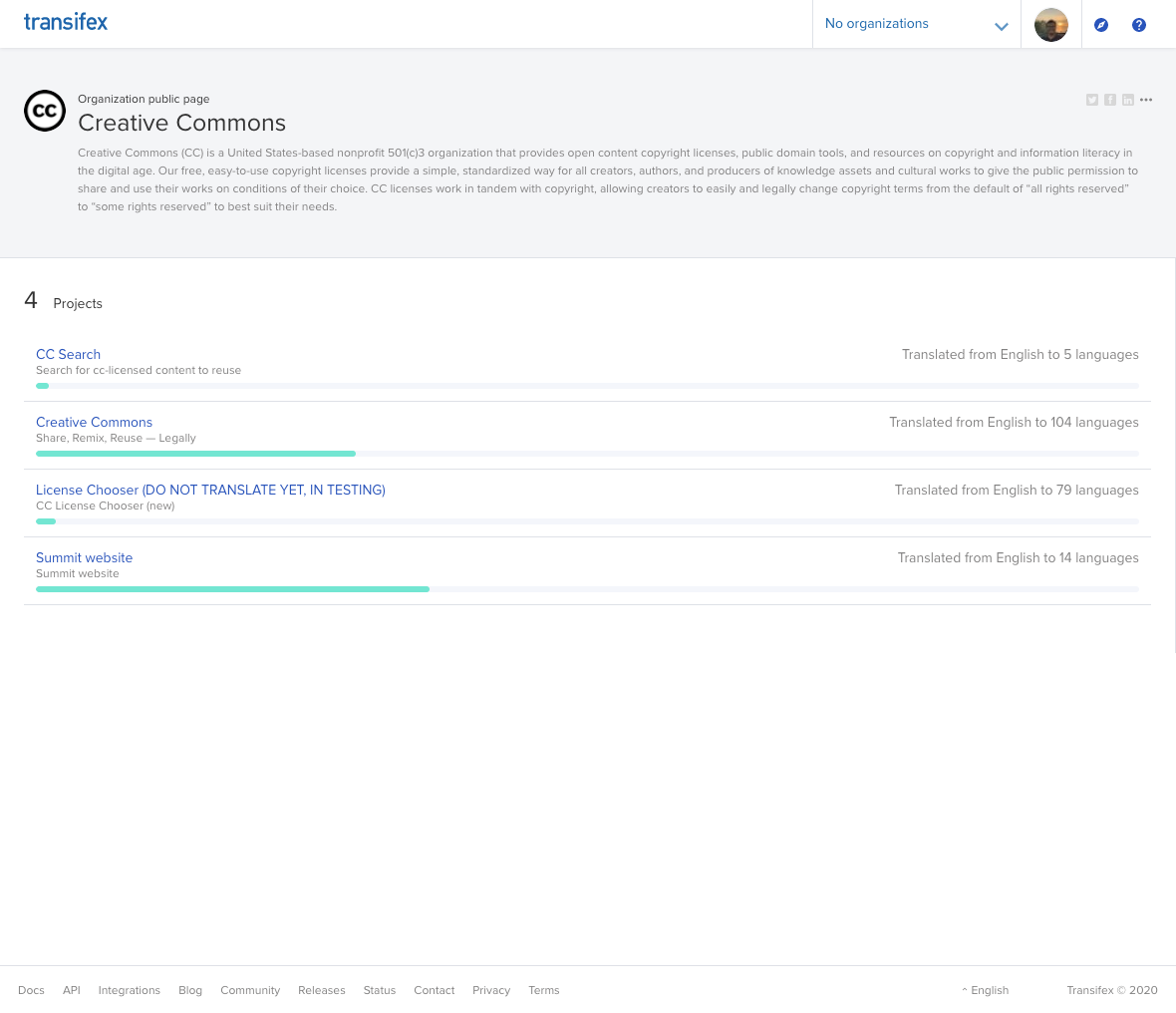Open the Creative Commons project link

[x=94, y=422]
